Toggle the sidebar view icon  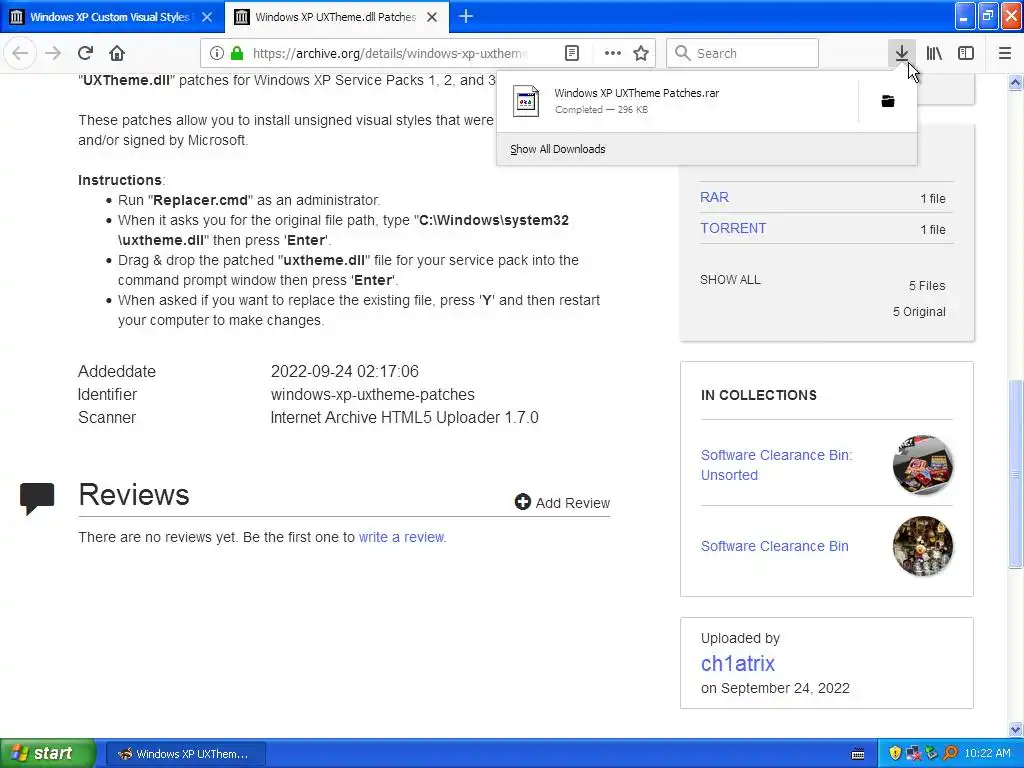click(x=966, y=53)
